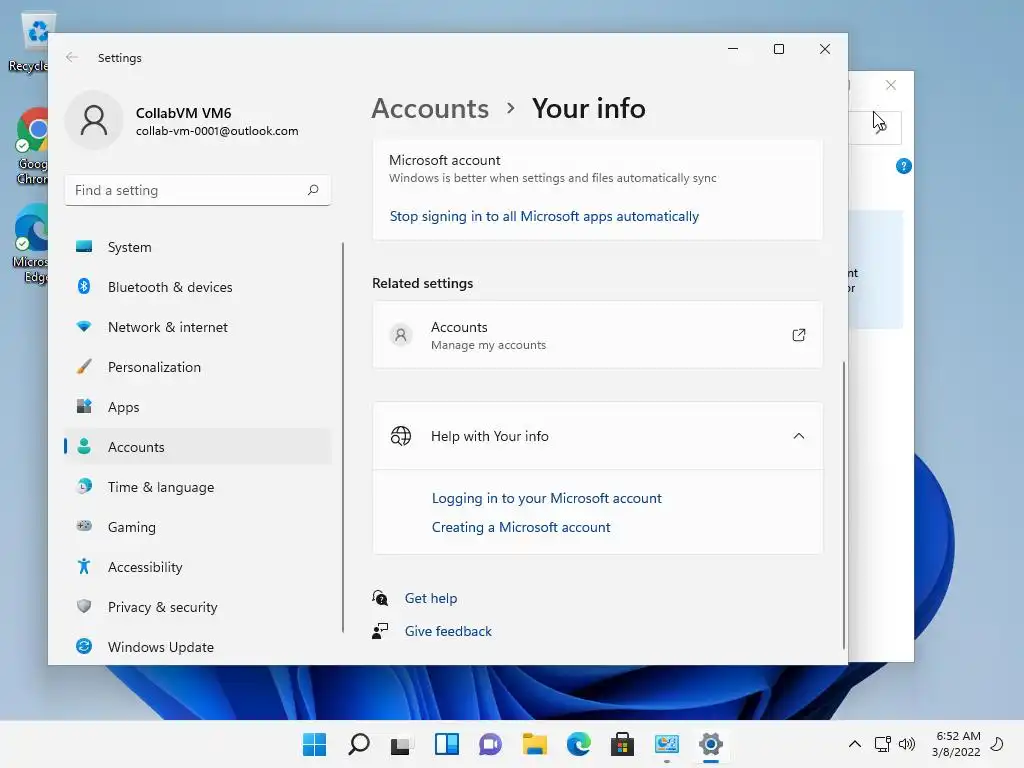Click the Get help headset icon
Screen dimensions: 1024x768
380,598
